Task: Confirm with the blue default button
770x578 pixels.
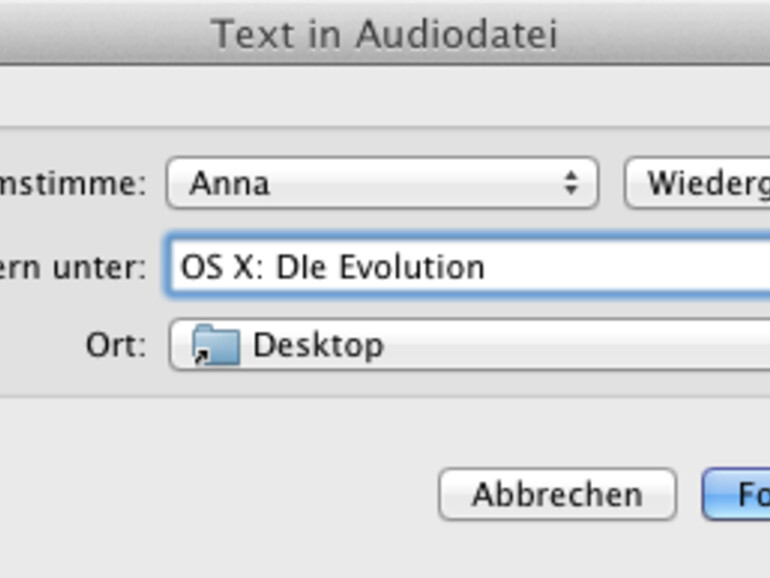Action: [x=740, y=494]
